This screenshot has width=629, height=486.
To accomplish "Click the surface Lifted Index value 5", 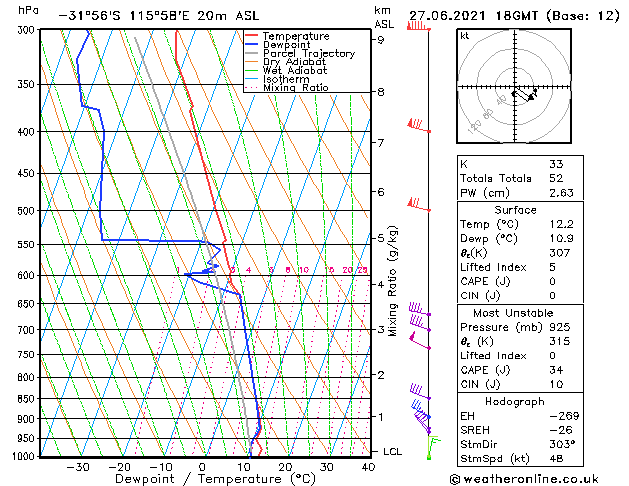I will [x=553, y=267].
